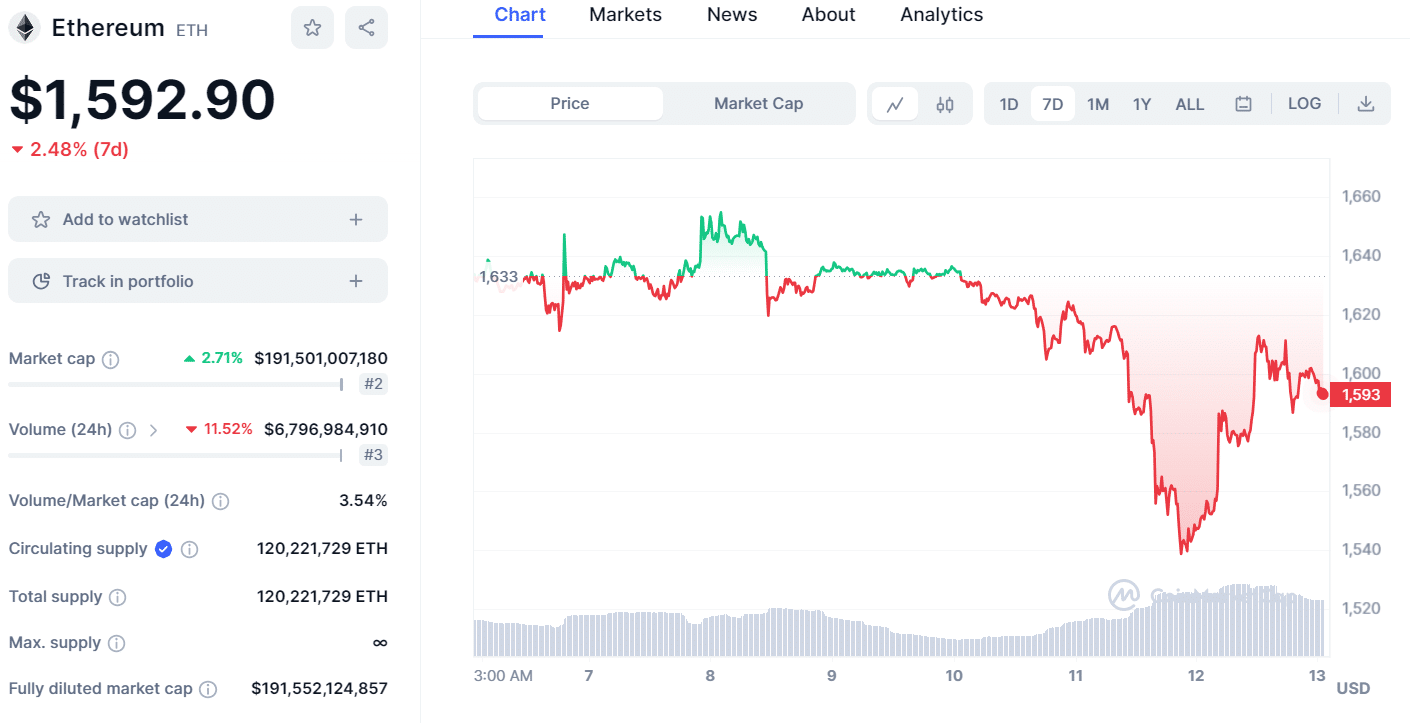Download chart data with the download icon

pos(1365,104)
